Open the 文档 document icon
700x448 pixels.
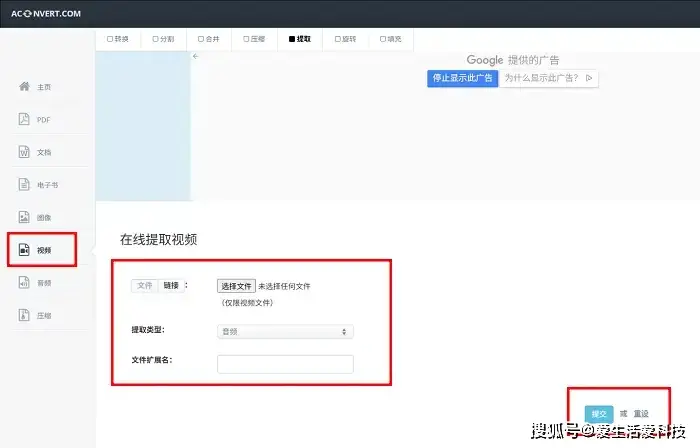pos(24,152)
